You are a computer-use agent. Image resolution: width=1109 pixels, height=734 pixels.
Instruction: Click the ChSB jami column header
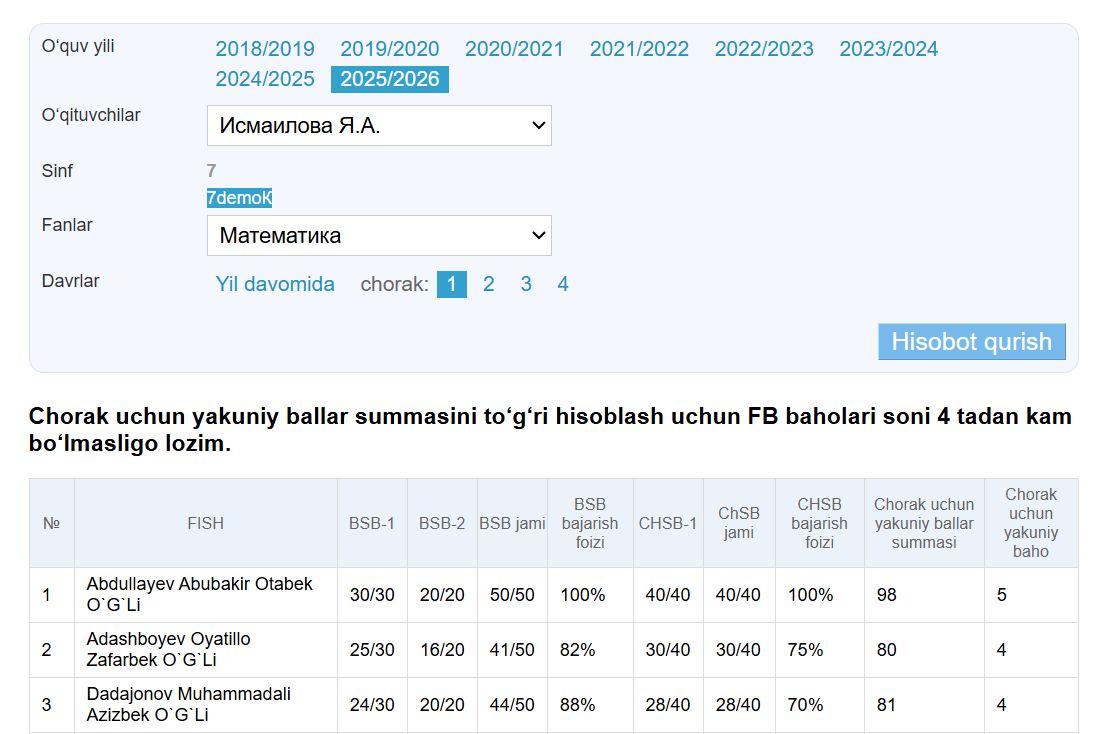(x=739, y=523)
